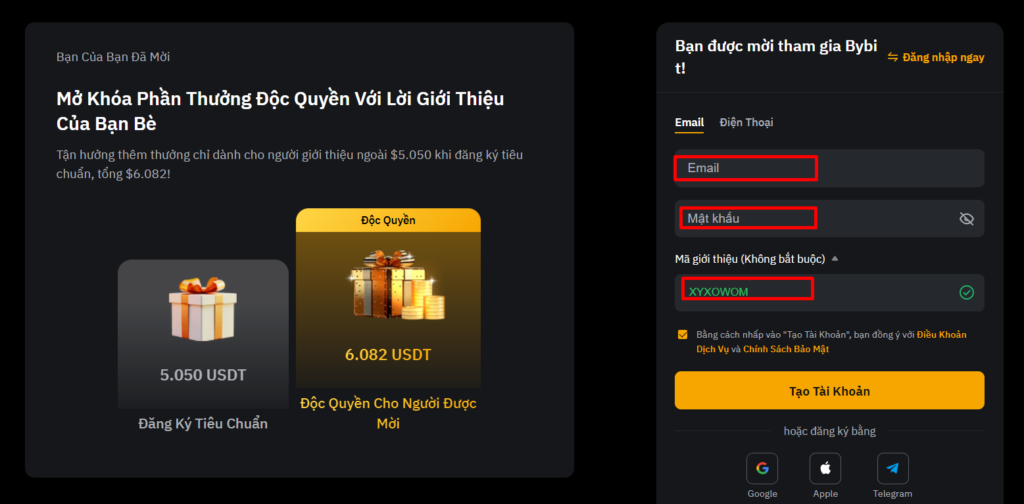
Task: Open the Điều Khoản Dịch Vụ link
Action: [831, 341]
